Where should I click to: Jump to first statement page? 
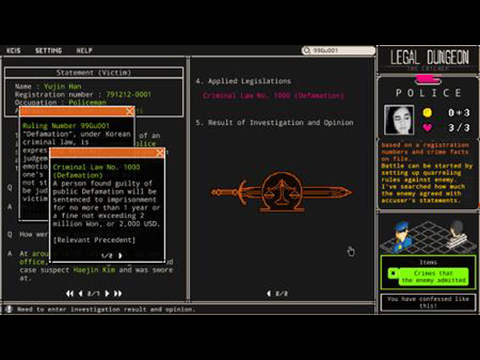point(70,293)
